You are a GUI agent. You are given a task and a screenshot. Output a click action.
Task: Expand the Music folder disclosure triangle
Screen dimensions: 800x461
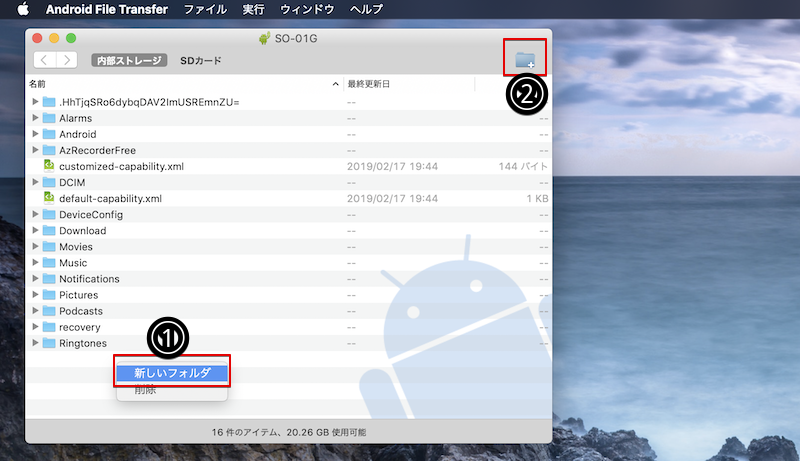[x=35, y=263]
